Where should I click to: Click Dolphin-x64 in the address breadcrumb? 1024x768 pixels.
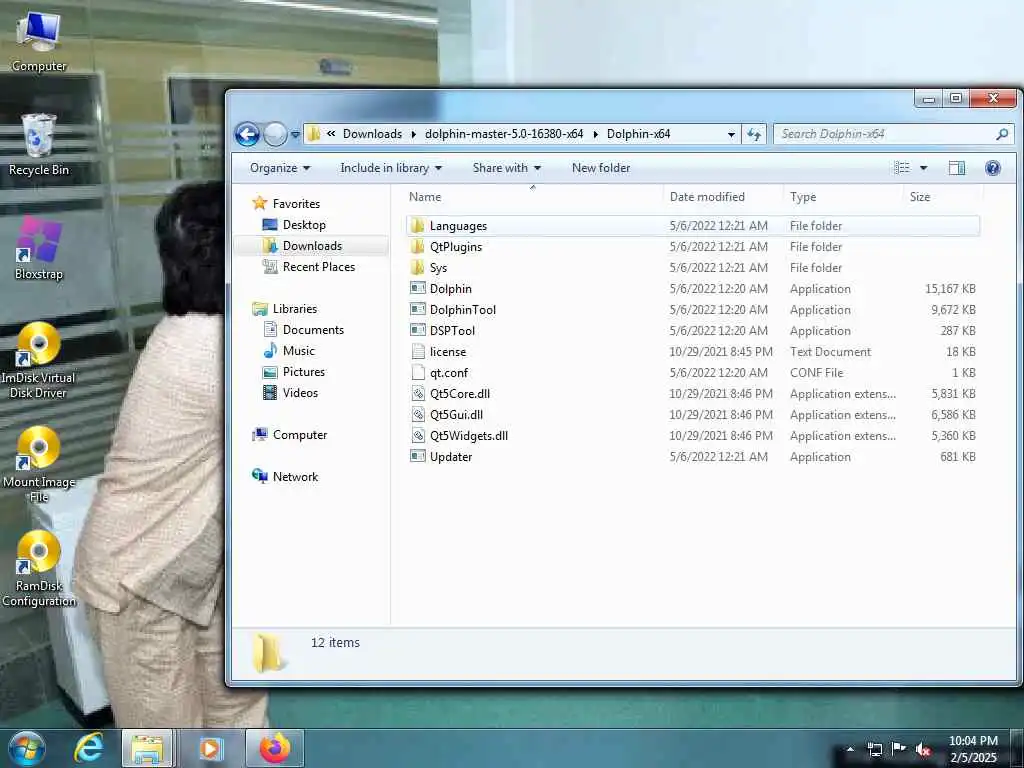[638, 134]
